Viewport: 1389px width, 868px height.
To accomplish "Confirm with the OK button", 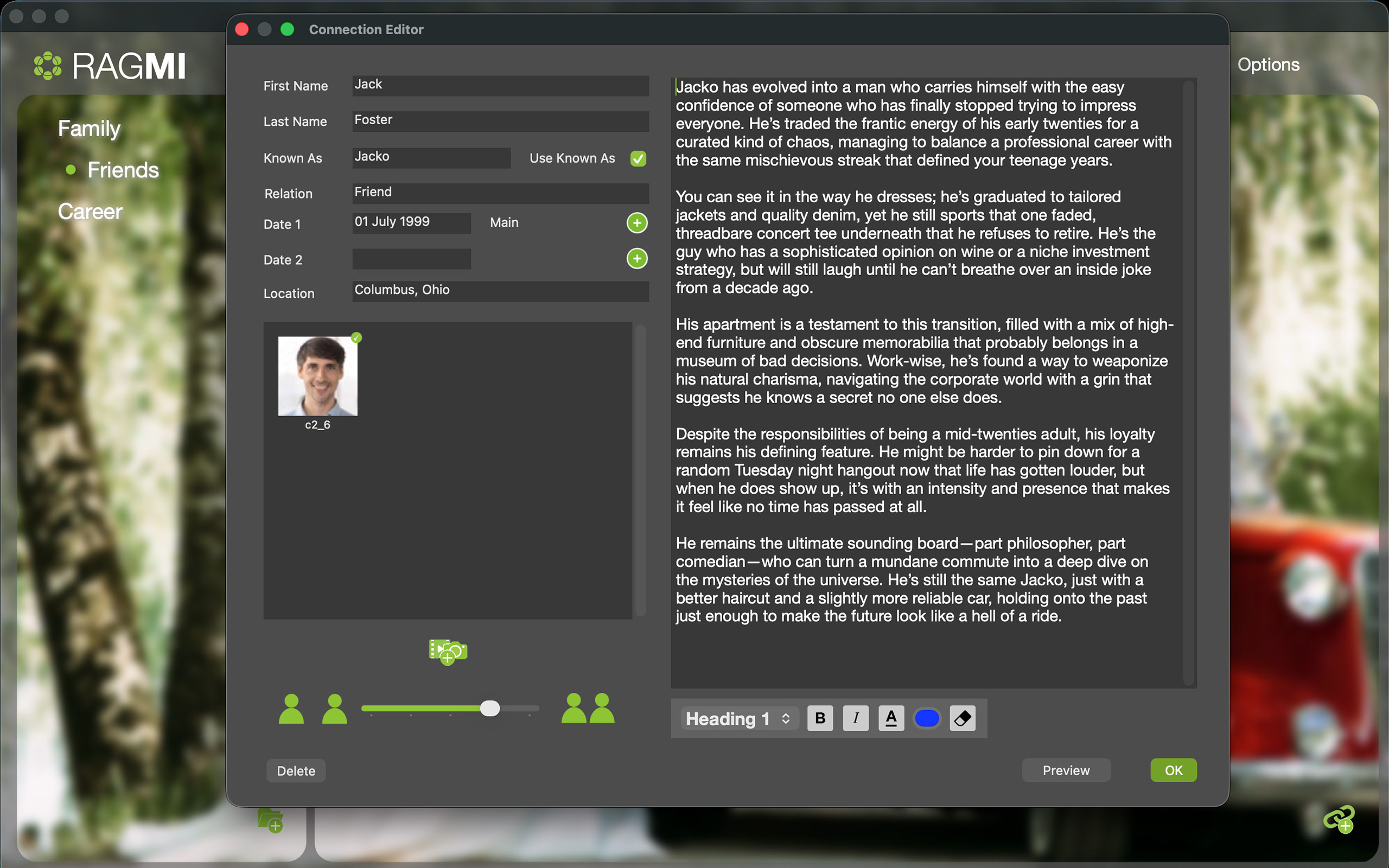I will (x=1173, y=770).
